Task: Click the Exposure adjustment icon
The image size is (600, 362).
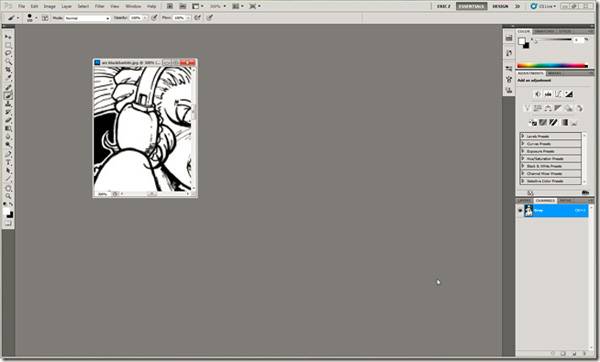Action: [x=569, y=94]
